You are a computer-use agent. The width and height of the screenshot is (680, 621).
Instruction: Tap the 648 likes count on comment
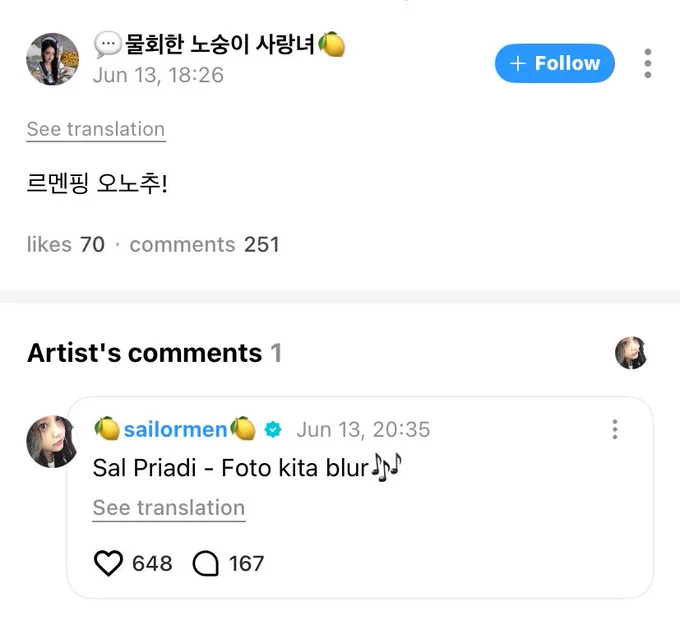152,563
